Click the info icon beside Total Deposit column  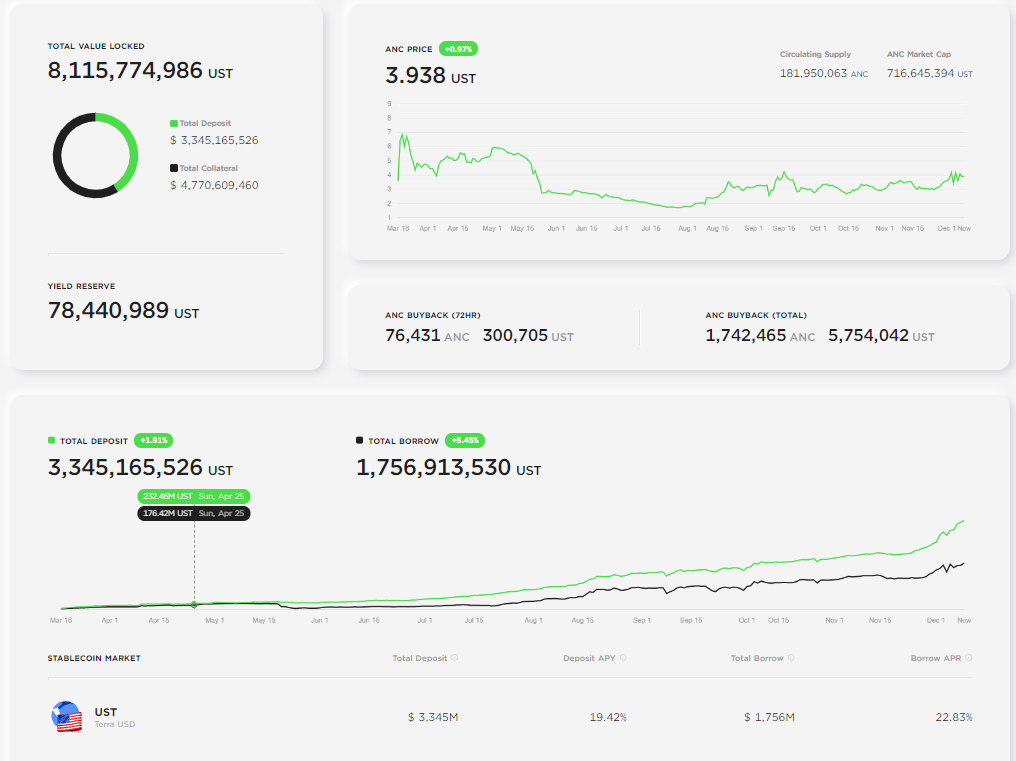coord(454,658)
